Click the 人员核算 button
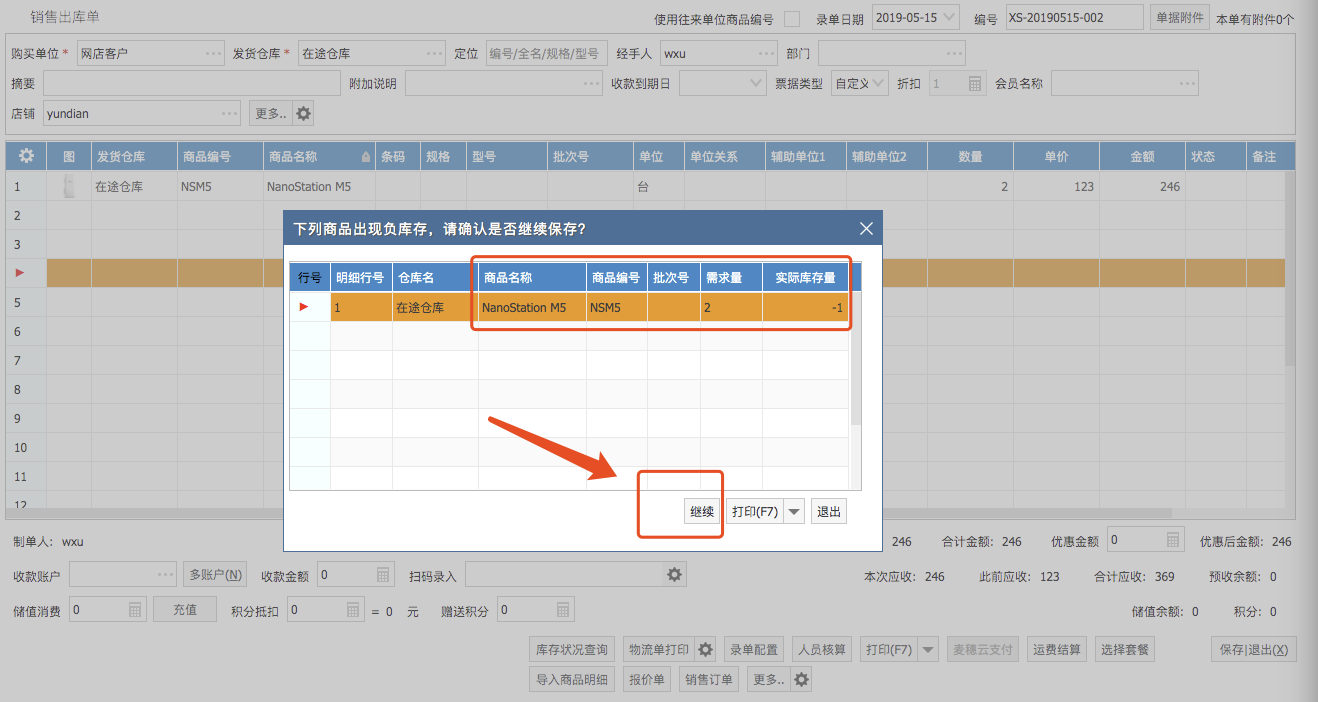This screenshot has height=702, width=1318. pos(822,649)
